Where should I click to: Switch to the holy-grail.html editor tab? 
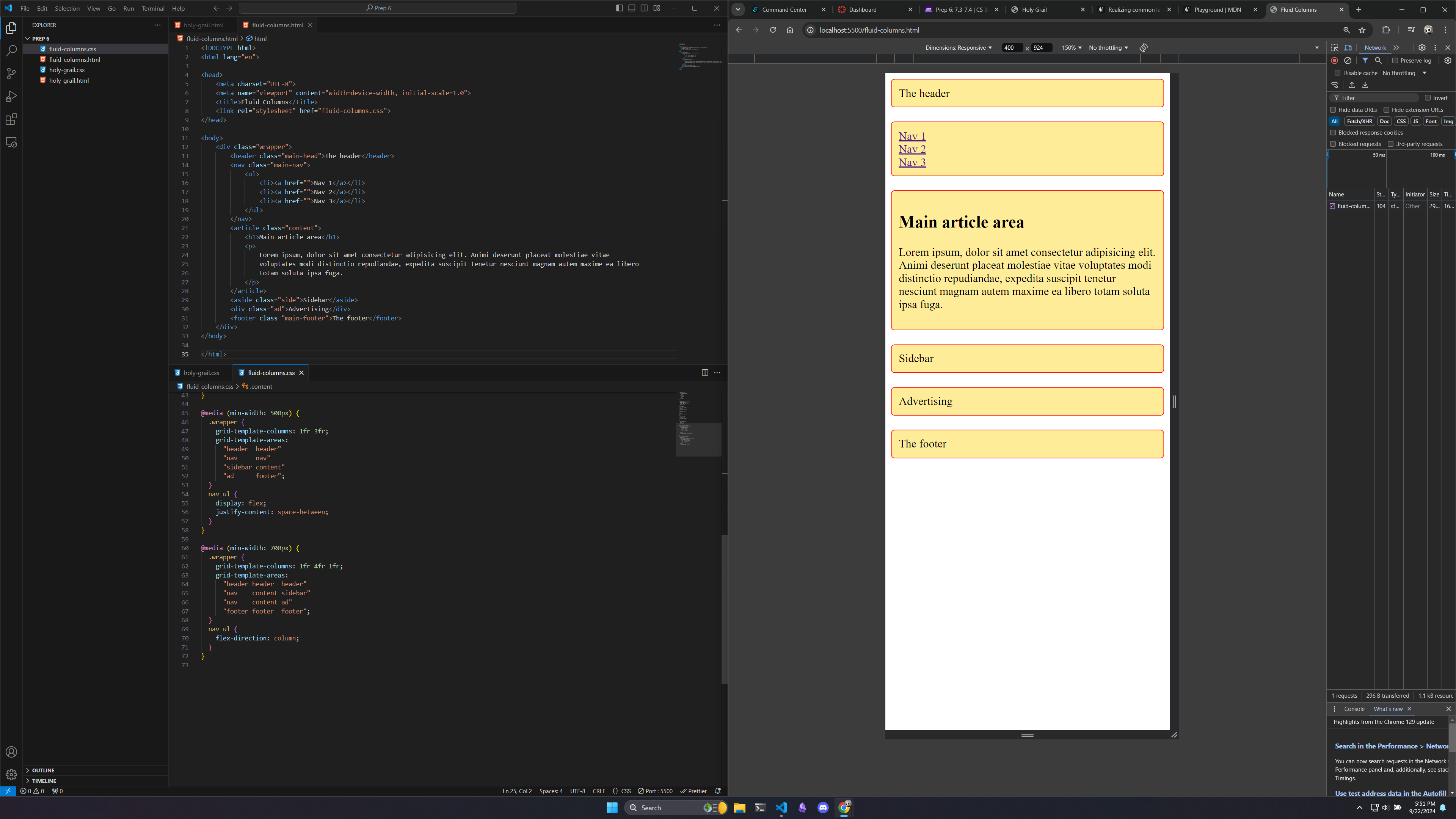[x=203, y=25]
